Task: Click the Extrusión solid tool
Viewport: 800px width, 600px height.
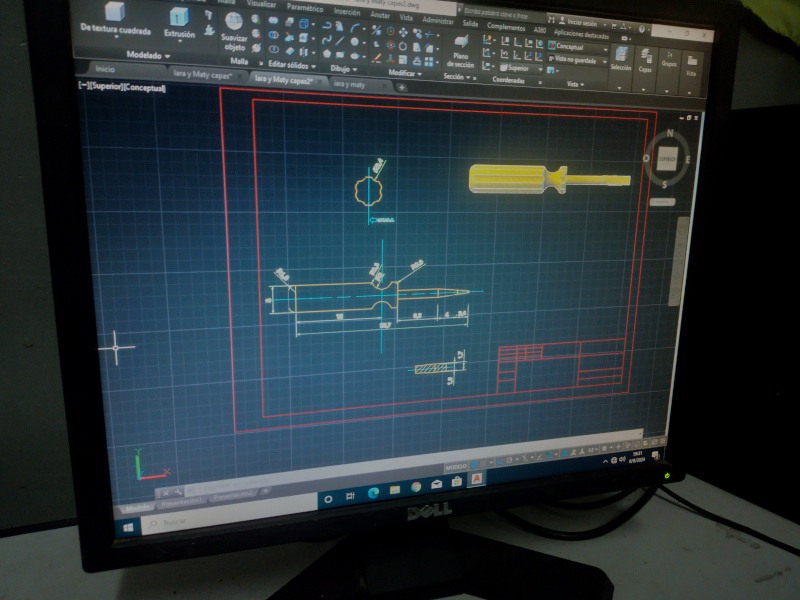Action: tap(180, 22)
